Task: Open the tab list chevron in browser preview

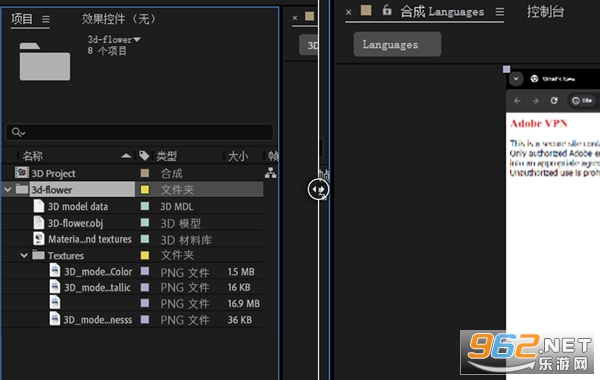Action: (x=516, y=79)
